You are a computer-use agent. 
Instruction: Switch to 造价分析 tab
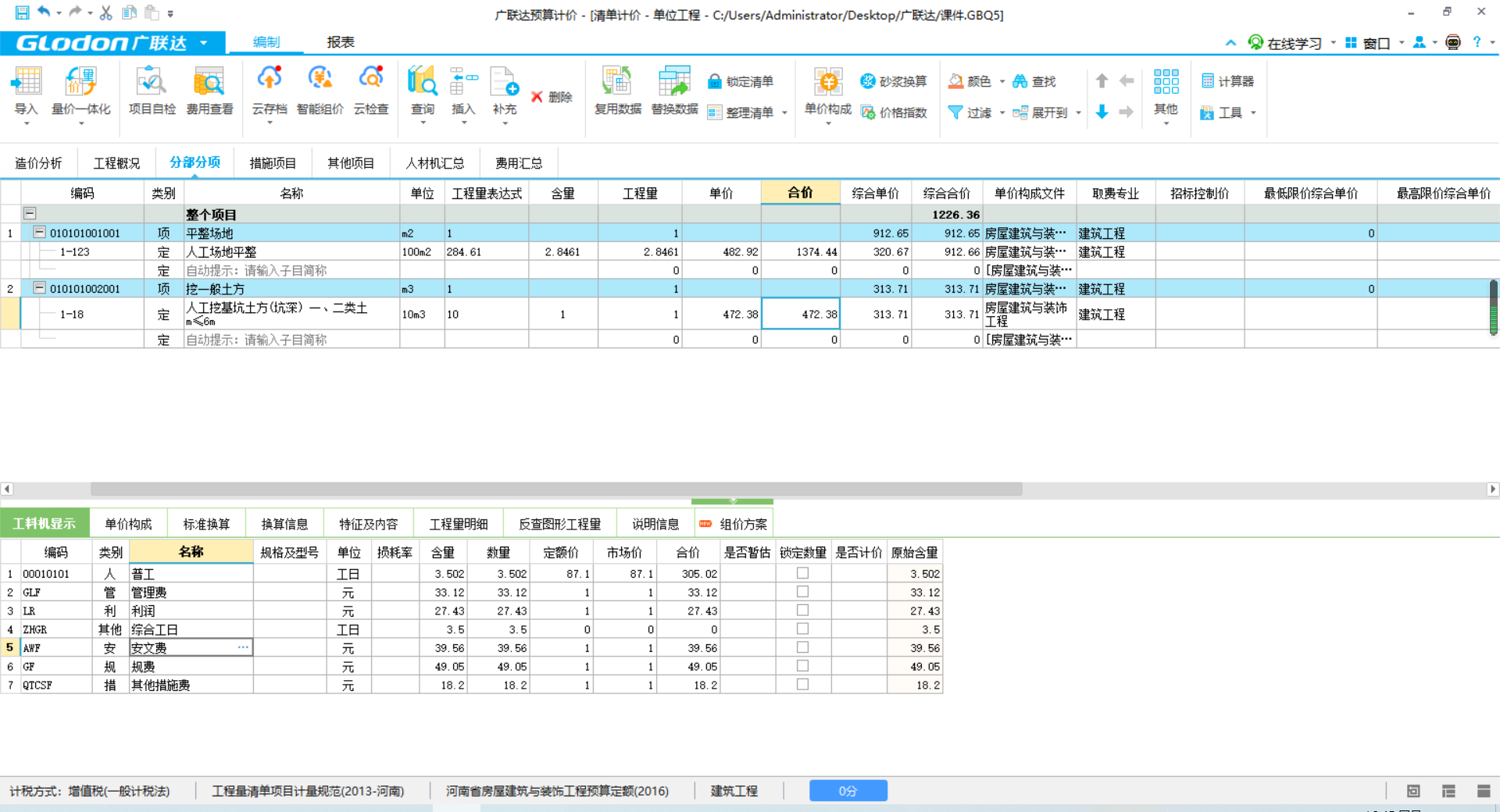[38, 162]
